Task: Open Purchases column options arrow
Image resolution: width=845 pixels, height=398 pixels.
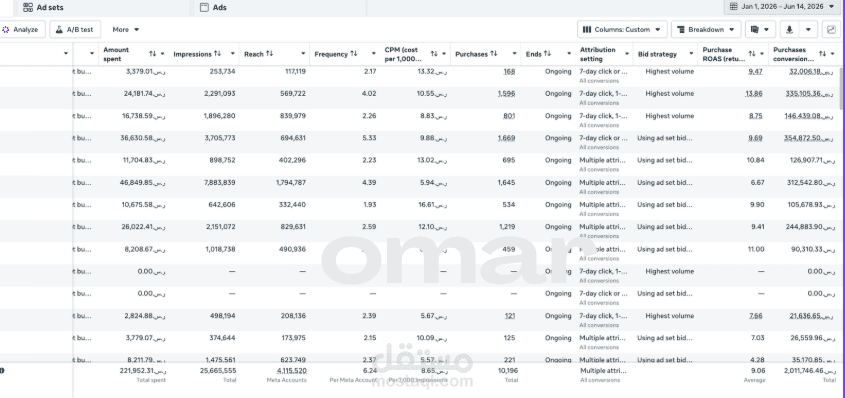Action: point(514,54)
